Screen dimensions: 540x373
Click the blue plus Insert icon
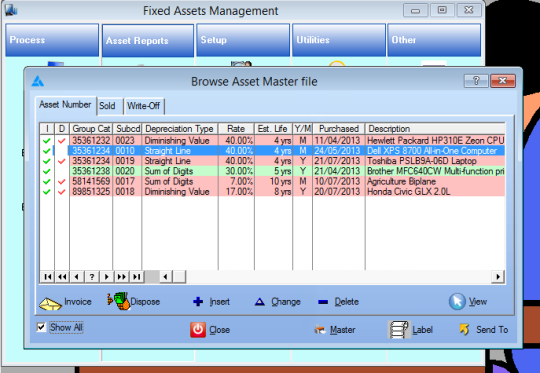click(198, 302)
